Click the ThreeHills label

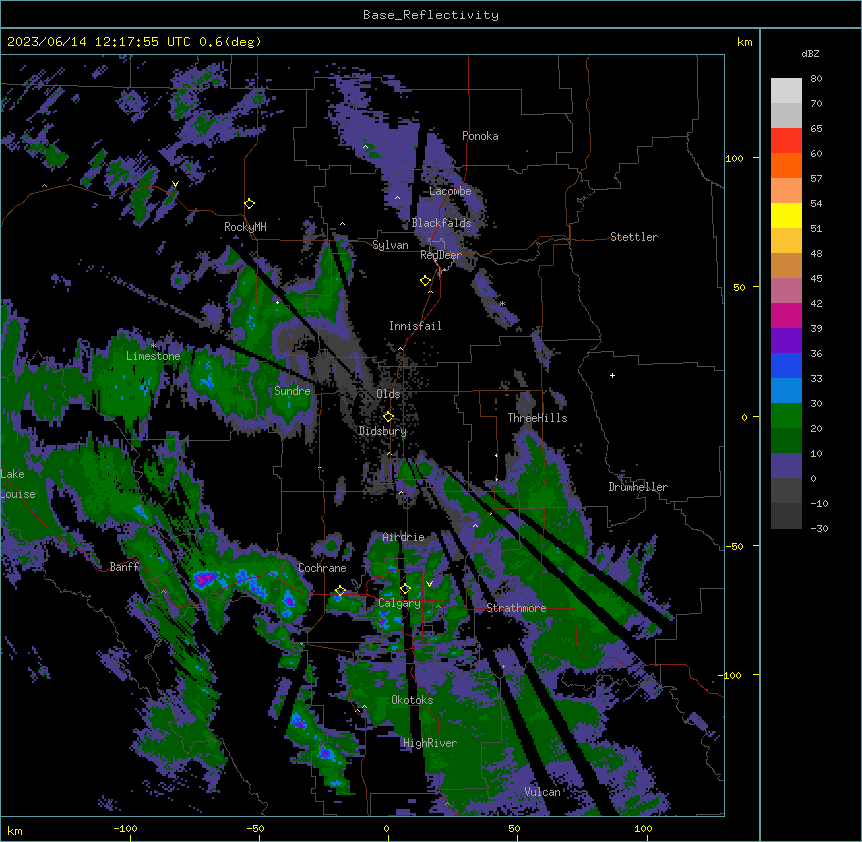pyautogui.click(x=537, y=418)
